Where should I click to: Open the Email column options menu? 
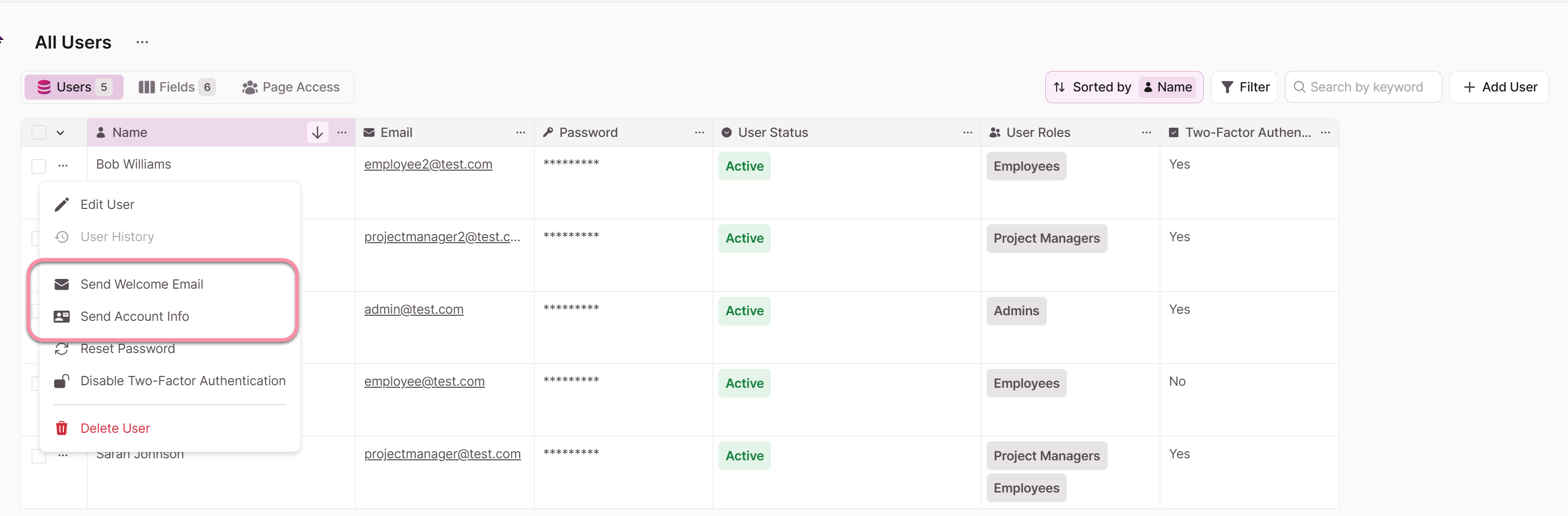[x=521, y=133]
